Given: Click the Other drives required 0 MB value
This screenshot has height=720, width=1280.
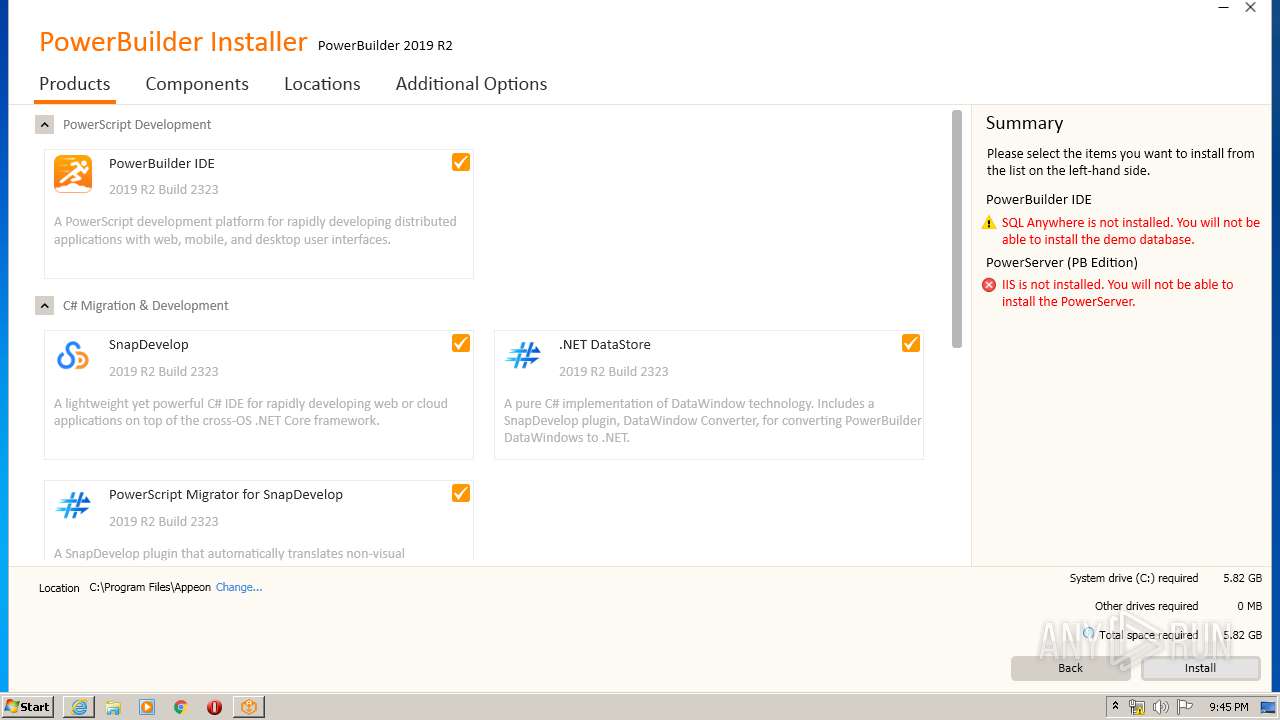Looking at the screenshot, I should pos(1249,606).
